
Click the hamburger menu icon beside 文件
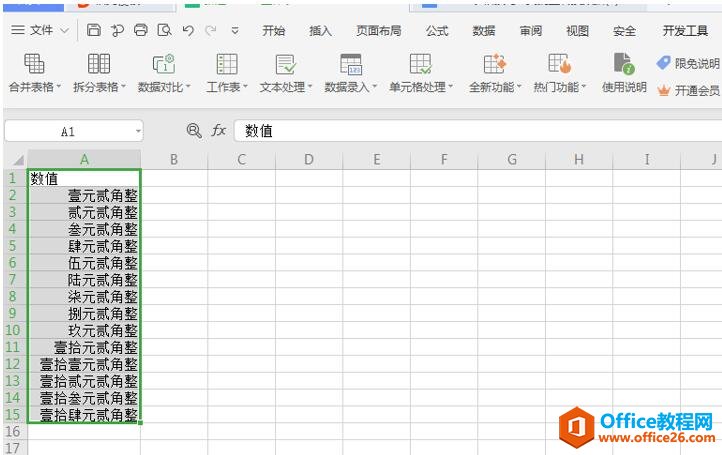click(18, 30)
